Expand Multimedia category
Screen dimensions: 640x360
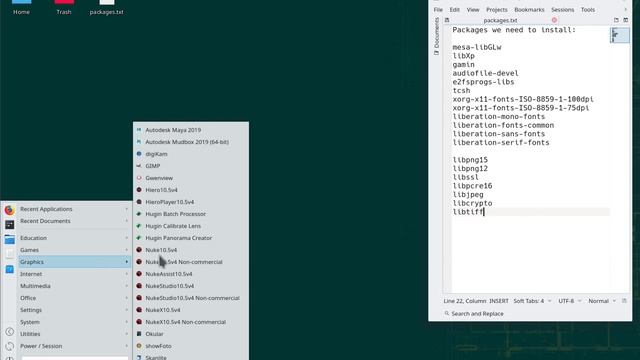tap(74, 286)
